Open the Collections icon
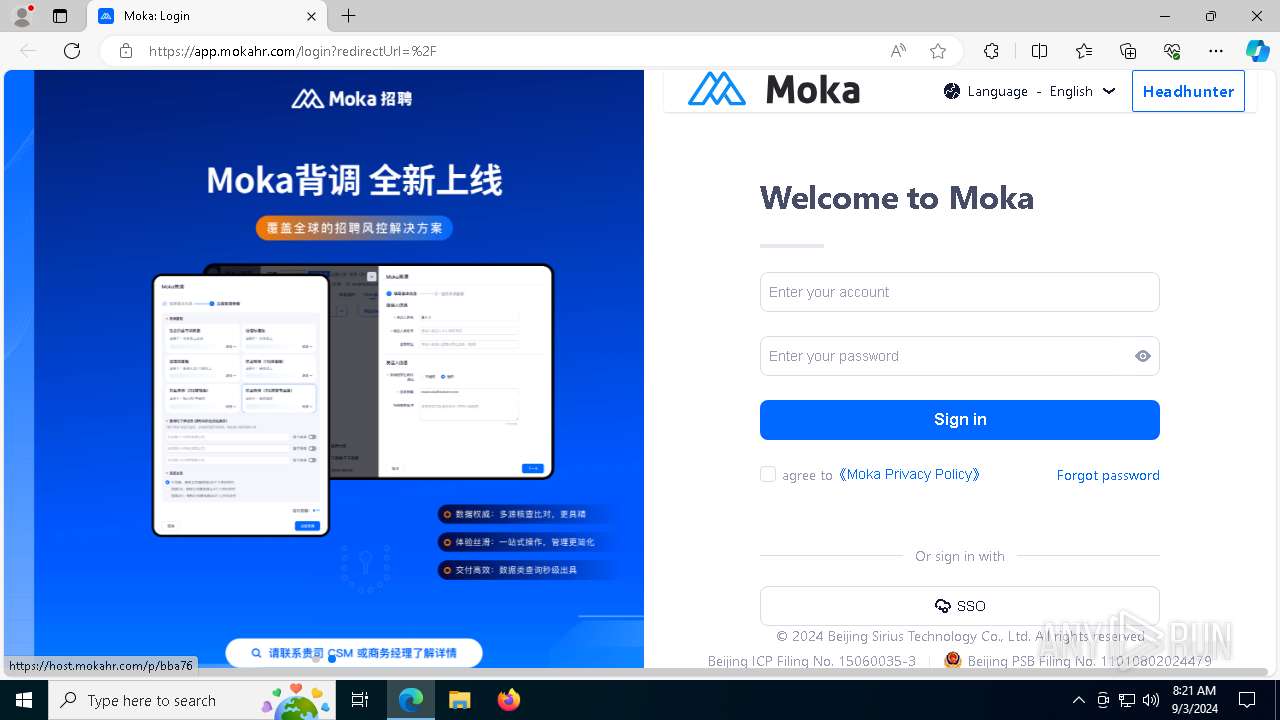 click(1128, 51)
